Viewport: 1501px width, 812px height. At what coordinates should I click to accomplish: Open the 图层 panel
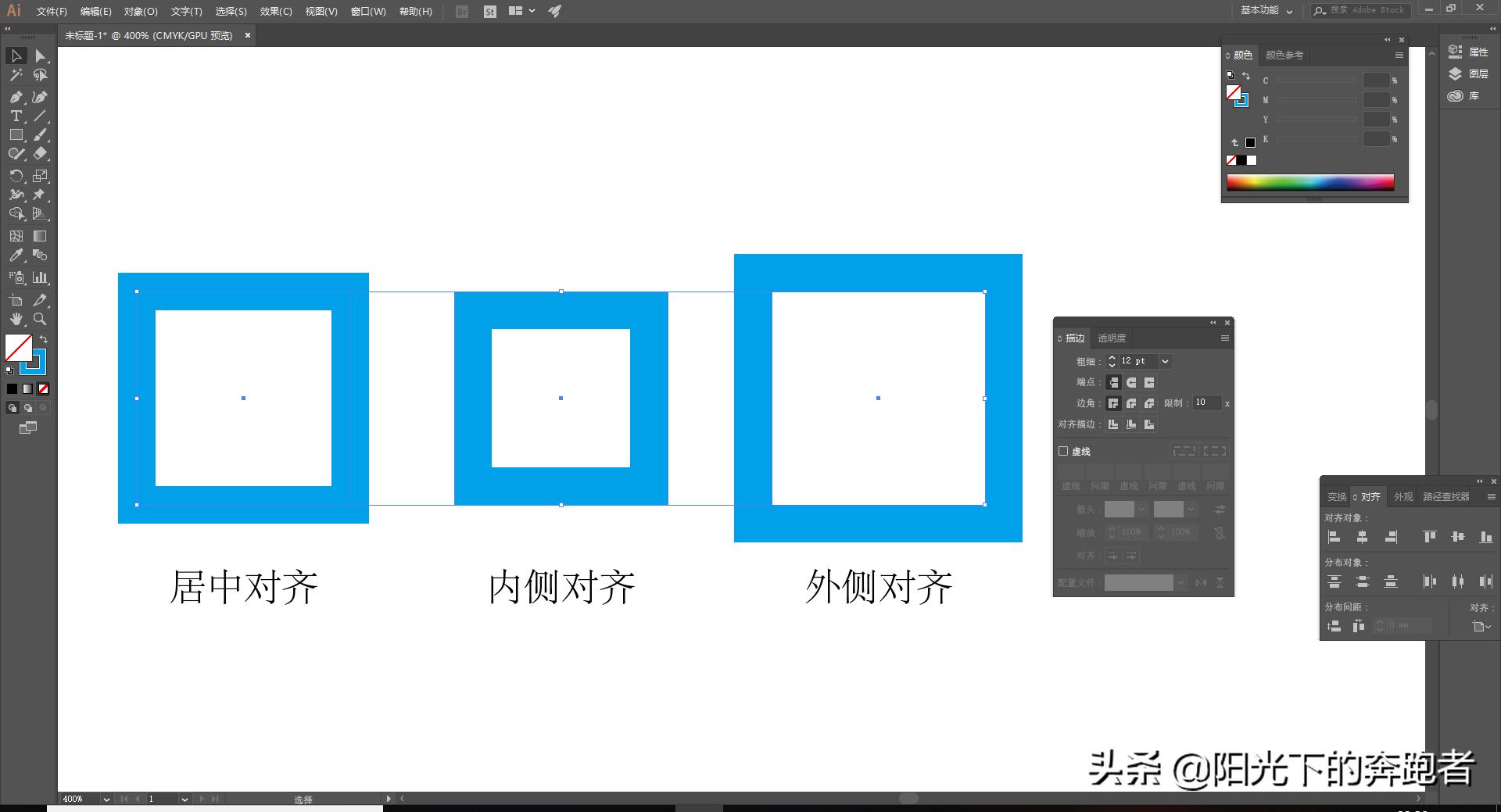1468,73
